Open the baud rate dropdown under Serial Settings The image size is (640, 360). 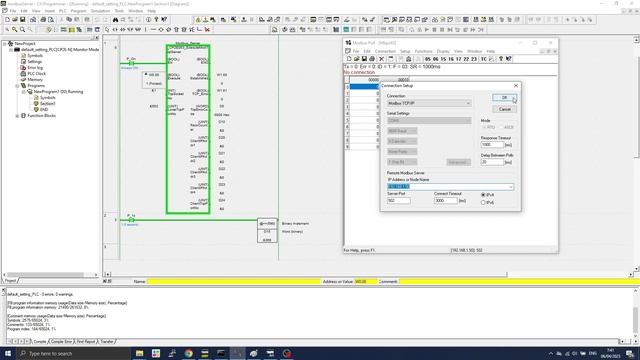point(402,131)
